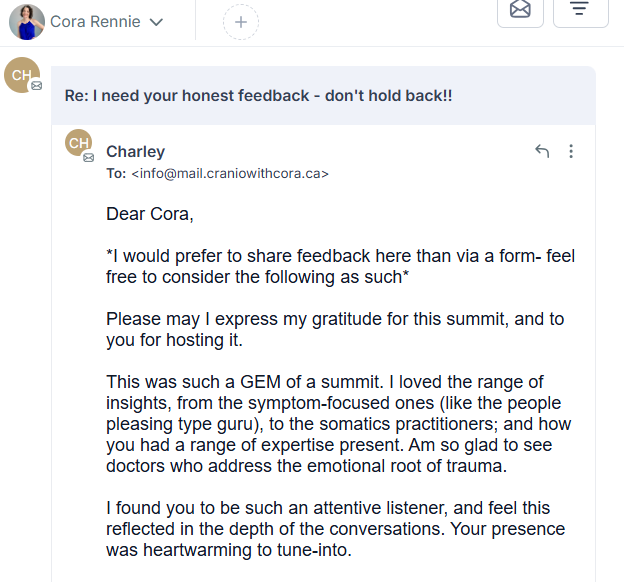This screenshot has width=624, height=582.
Task: Click the reply arrow icon on Charley's email
Action: pyautogui.click(x=542, y=152)
